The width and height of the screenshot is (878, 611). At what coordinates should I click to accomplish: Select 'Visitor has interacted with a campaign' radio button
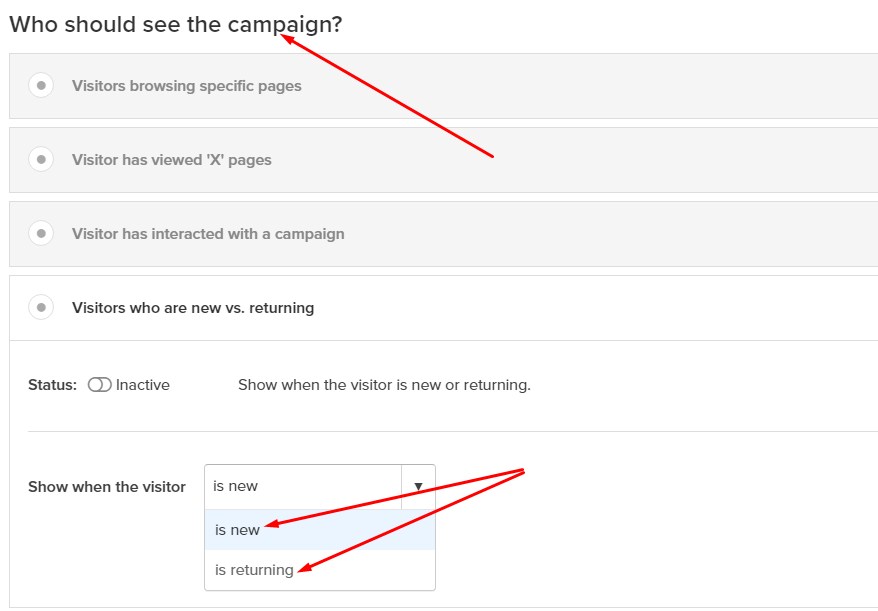[x=41, y=234]
